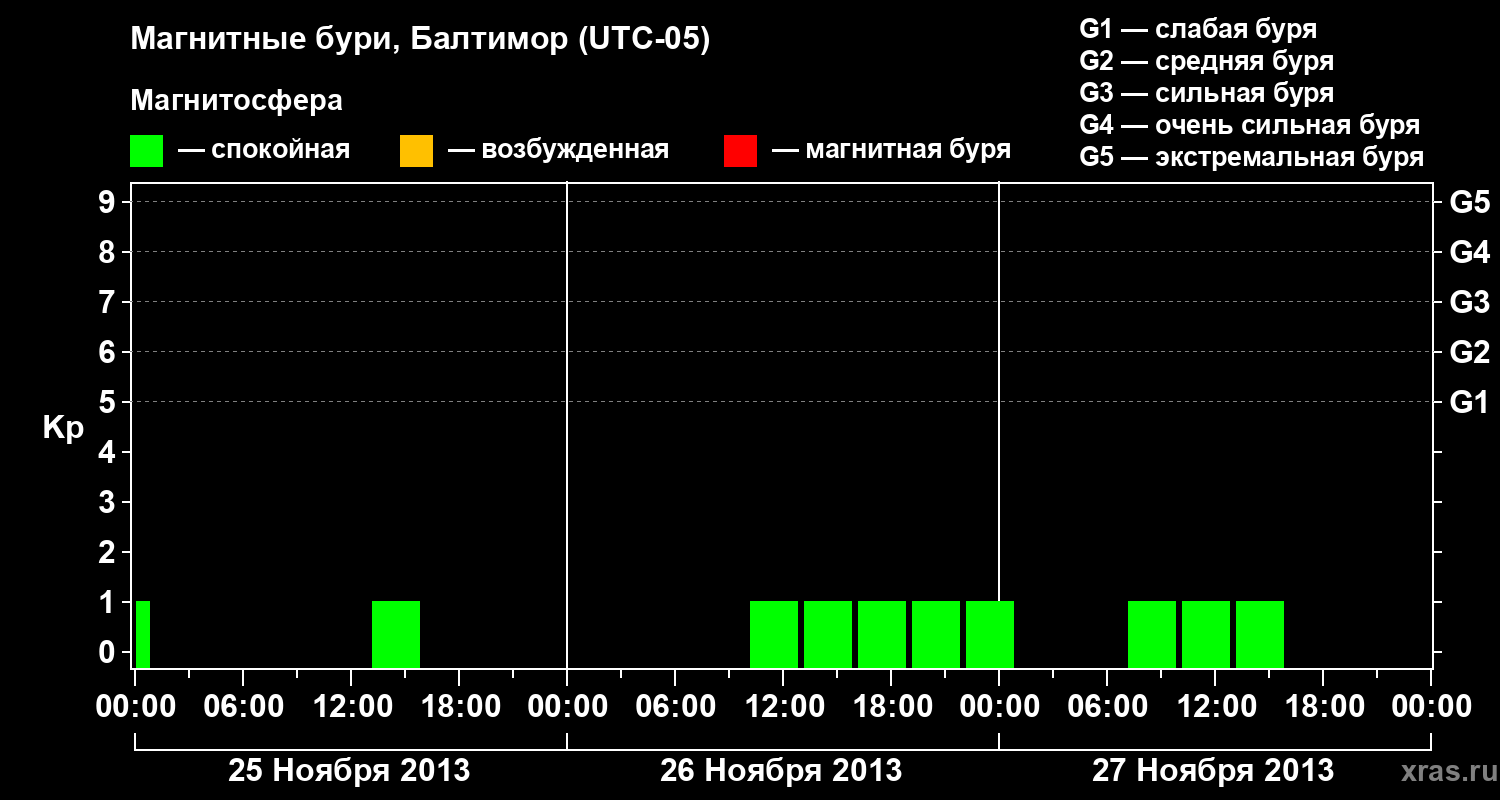Screen dimensions: 1500x800
Task: Click the last green bar on 27 November
Action: [1260, 634]
